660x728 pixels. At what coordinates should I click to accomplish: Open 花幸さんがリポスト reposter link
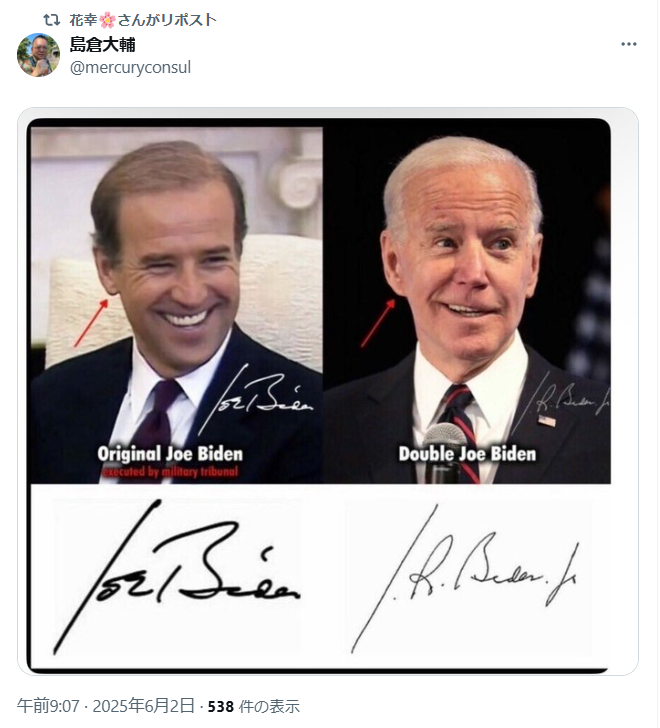click(x=143, y=20)
